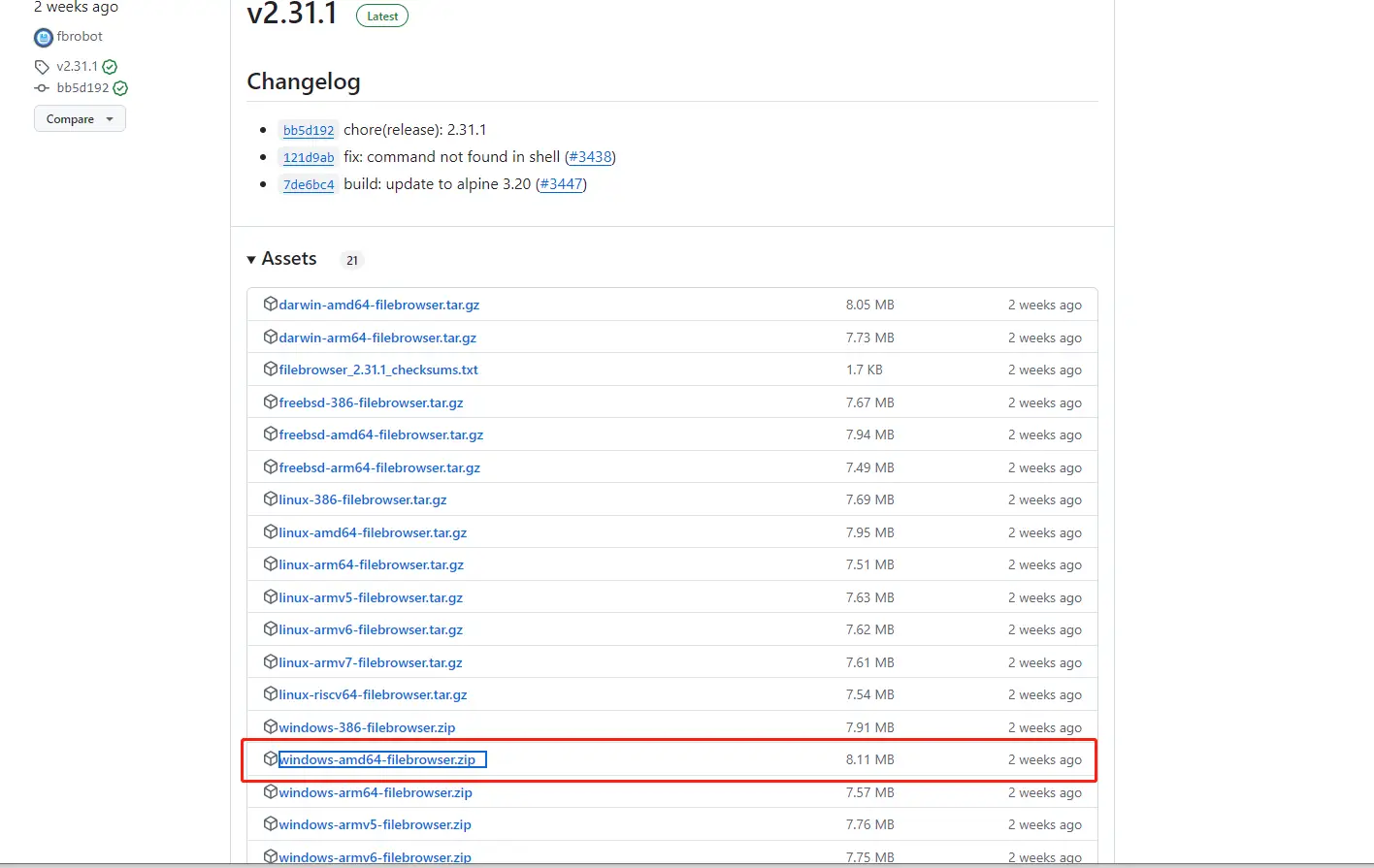
Task: Click the tag icon next to v2.31.1
Action: (40, 66)
